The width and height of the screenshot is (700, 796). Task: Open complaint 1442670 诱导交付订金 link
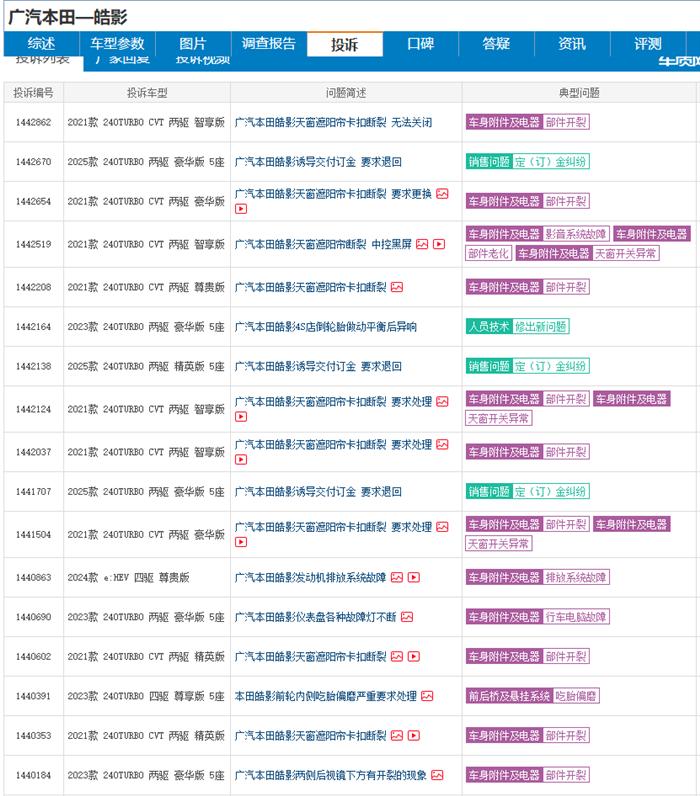[x=318, y=162]
